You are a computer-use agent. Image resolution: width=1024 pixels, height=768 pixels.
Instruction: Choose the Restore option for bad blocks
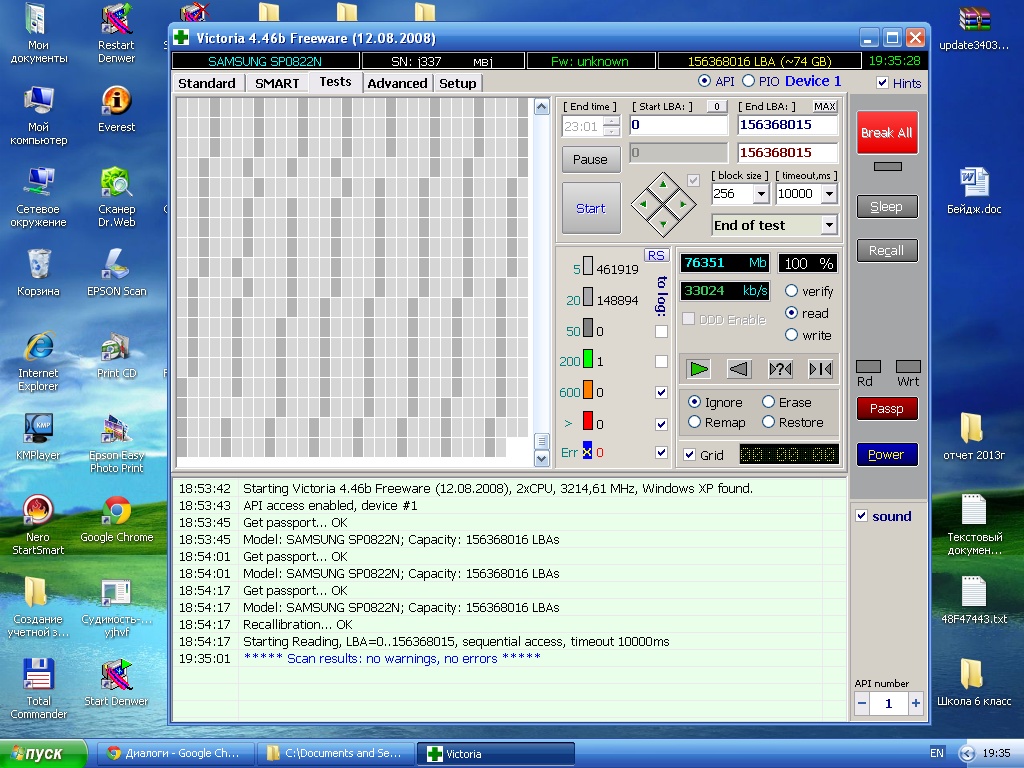[769, 423]
